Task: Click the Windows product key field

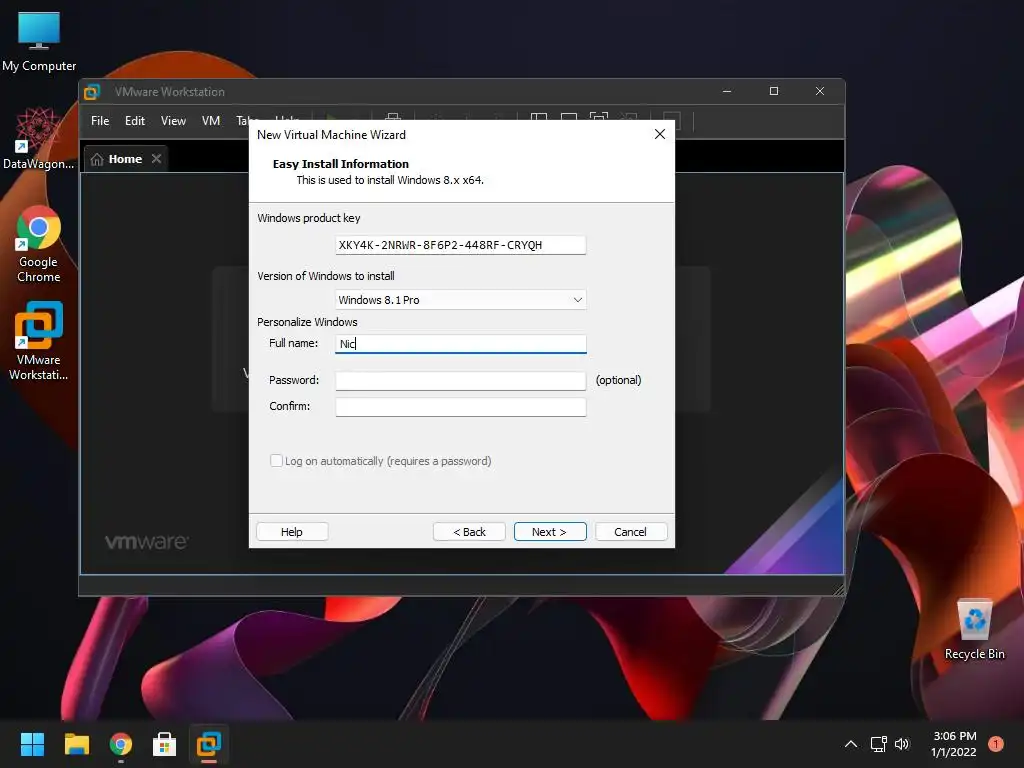Action: [x=460, y=245]
